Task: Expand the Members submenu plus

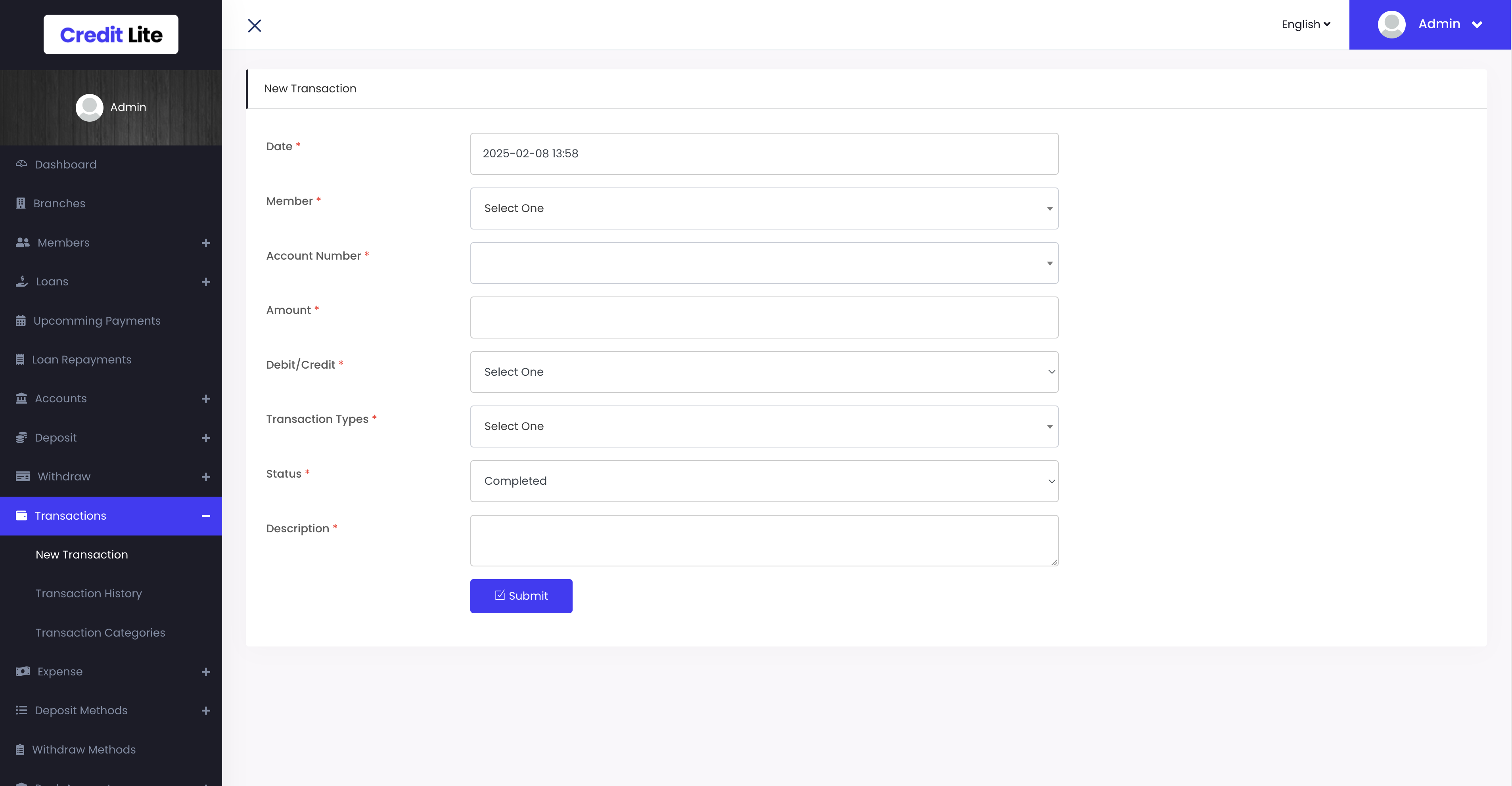Action: coord(205,243)
